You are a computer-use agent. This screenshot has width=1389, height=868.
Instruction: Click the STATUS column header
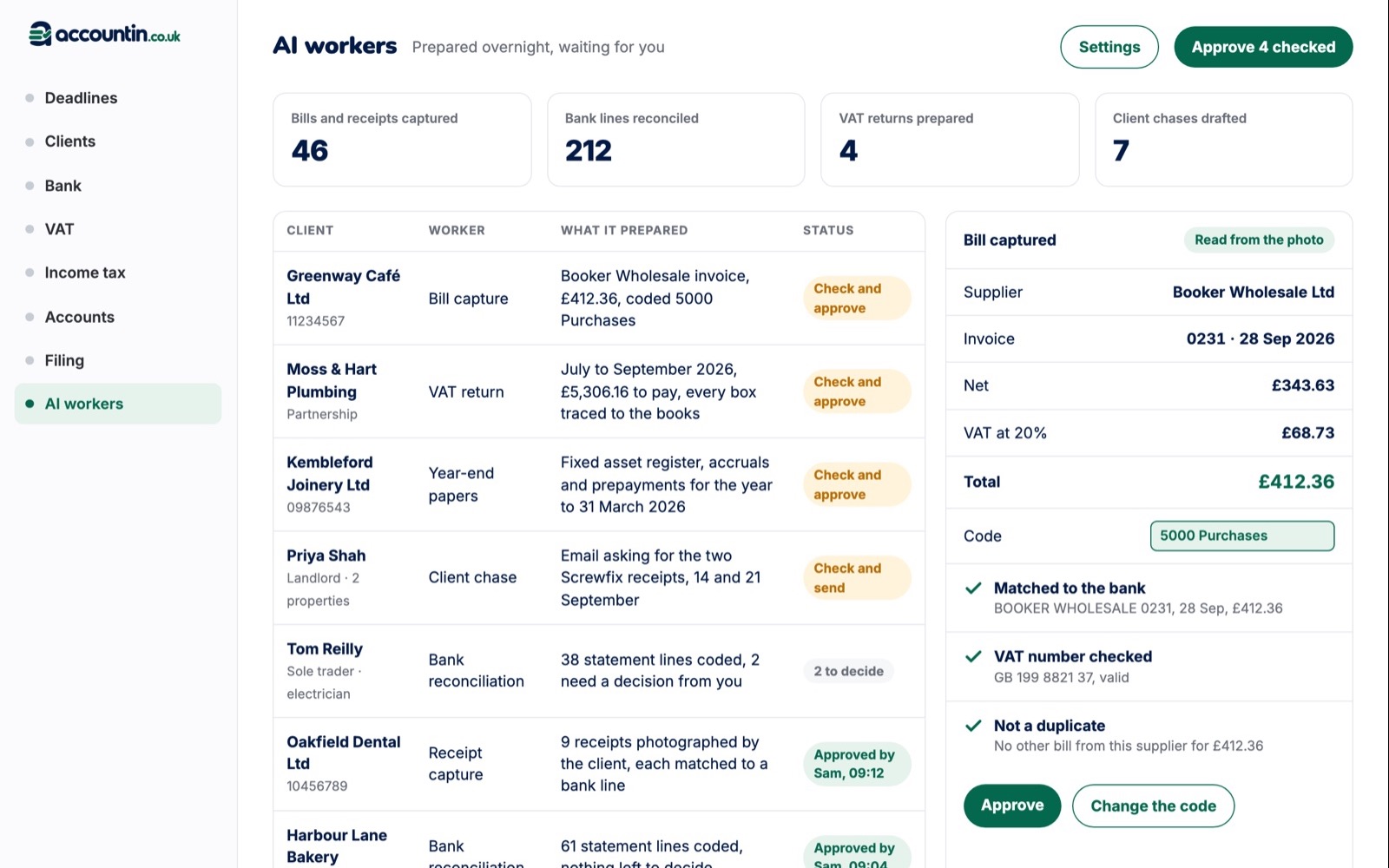click(x=828, y=230)
